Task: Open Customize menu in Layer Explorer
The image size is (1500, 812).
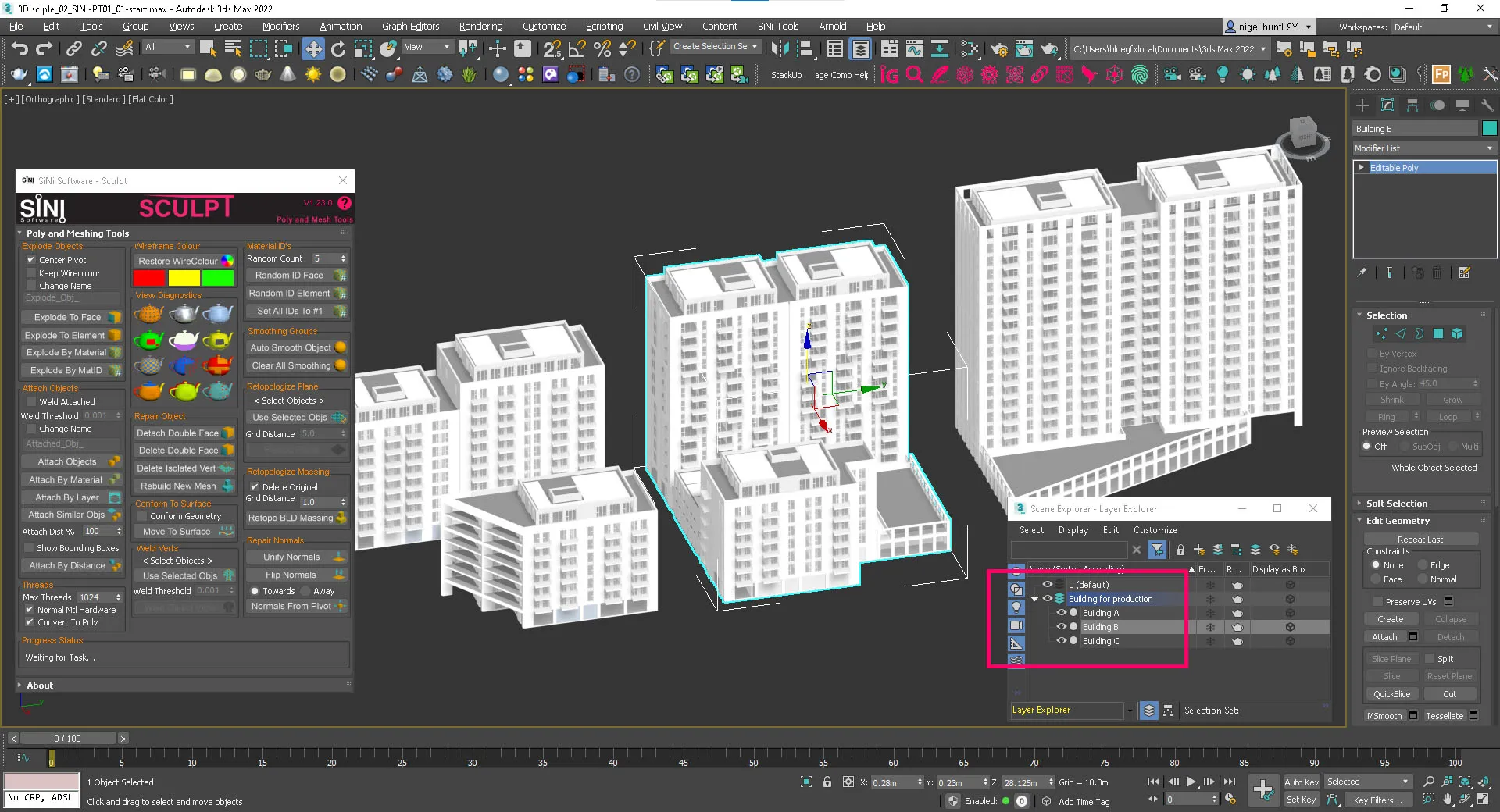Action: 1155,530
